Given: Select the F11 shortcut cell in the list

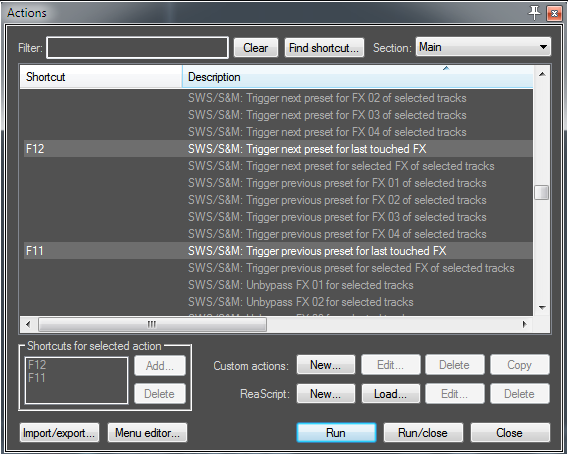Looking at the screenshot, I should point(35,251).
